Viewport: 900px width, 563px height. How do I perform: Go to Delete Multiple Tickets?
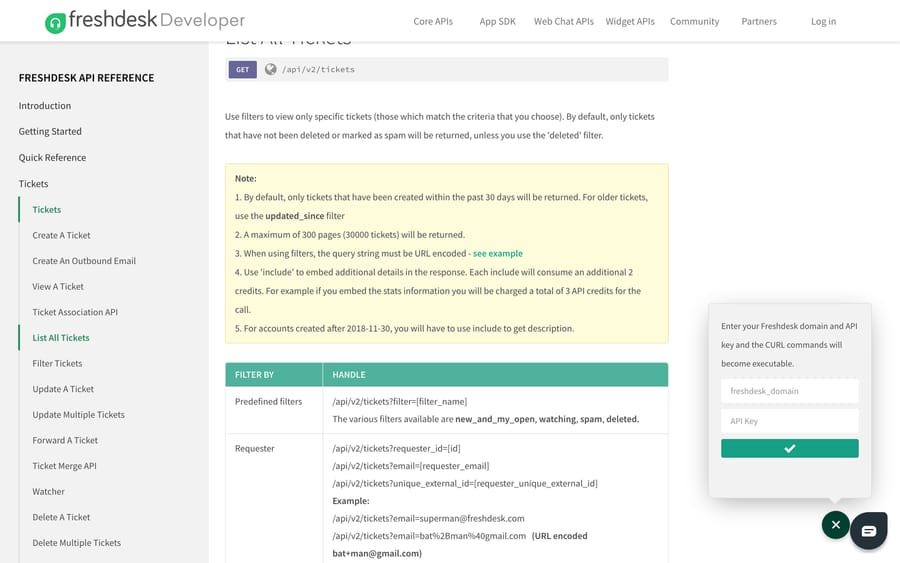click(76, 542)
